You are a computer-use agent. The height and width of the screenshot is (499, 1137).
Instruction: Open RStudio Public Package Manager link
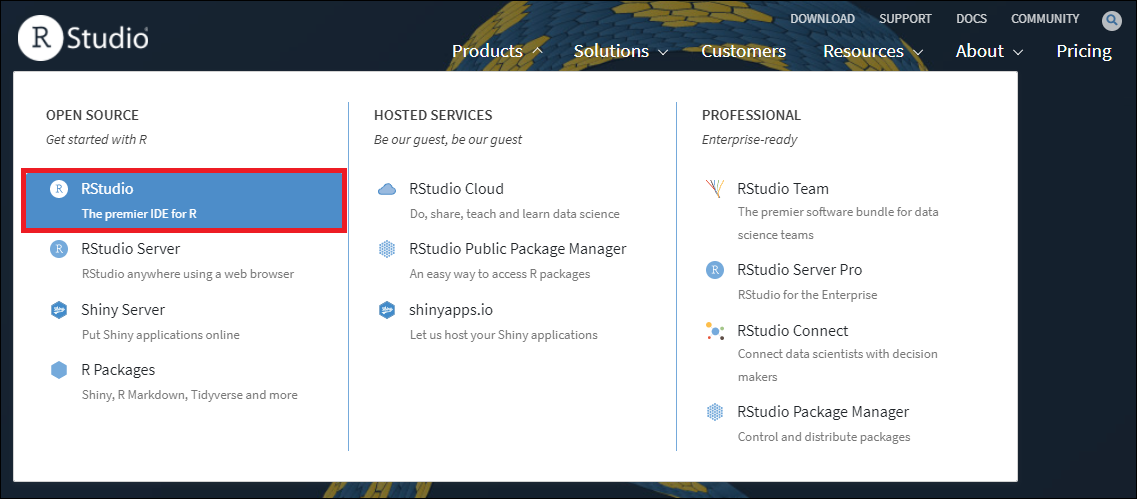click(x=518, y=249)
